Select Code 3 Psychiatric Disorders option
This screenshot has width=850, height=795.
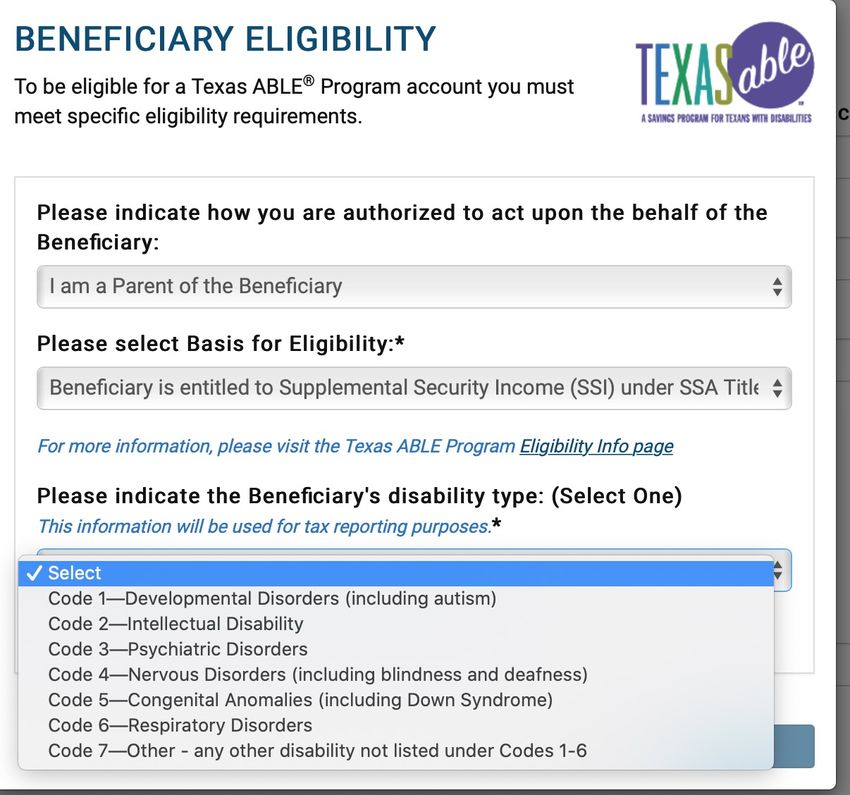[x=396, y=649]
